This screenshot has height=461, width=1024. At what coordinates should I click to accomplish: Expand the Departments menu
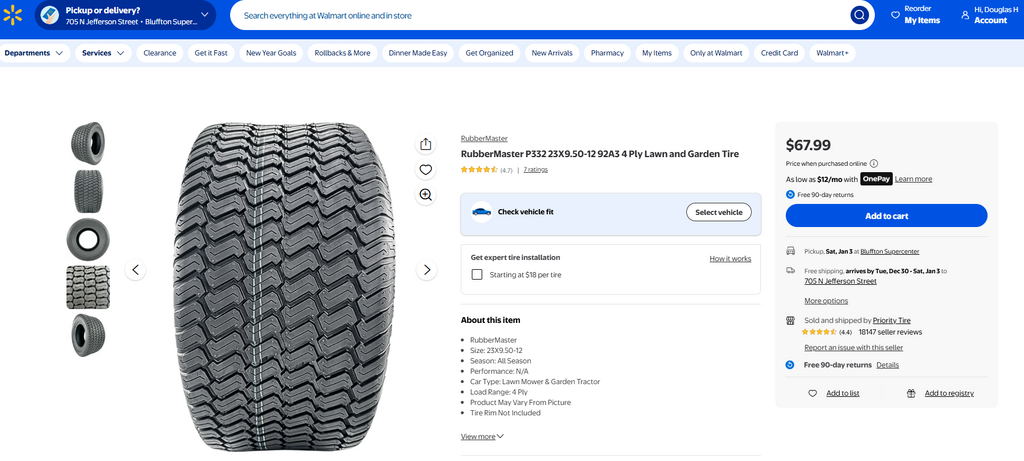(34, 53)
